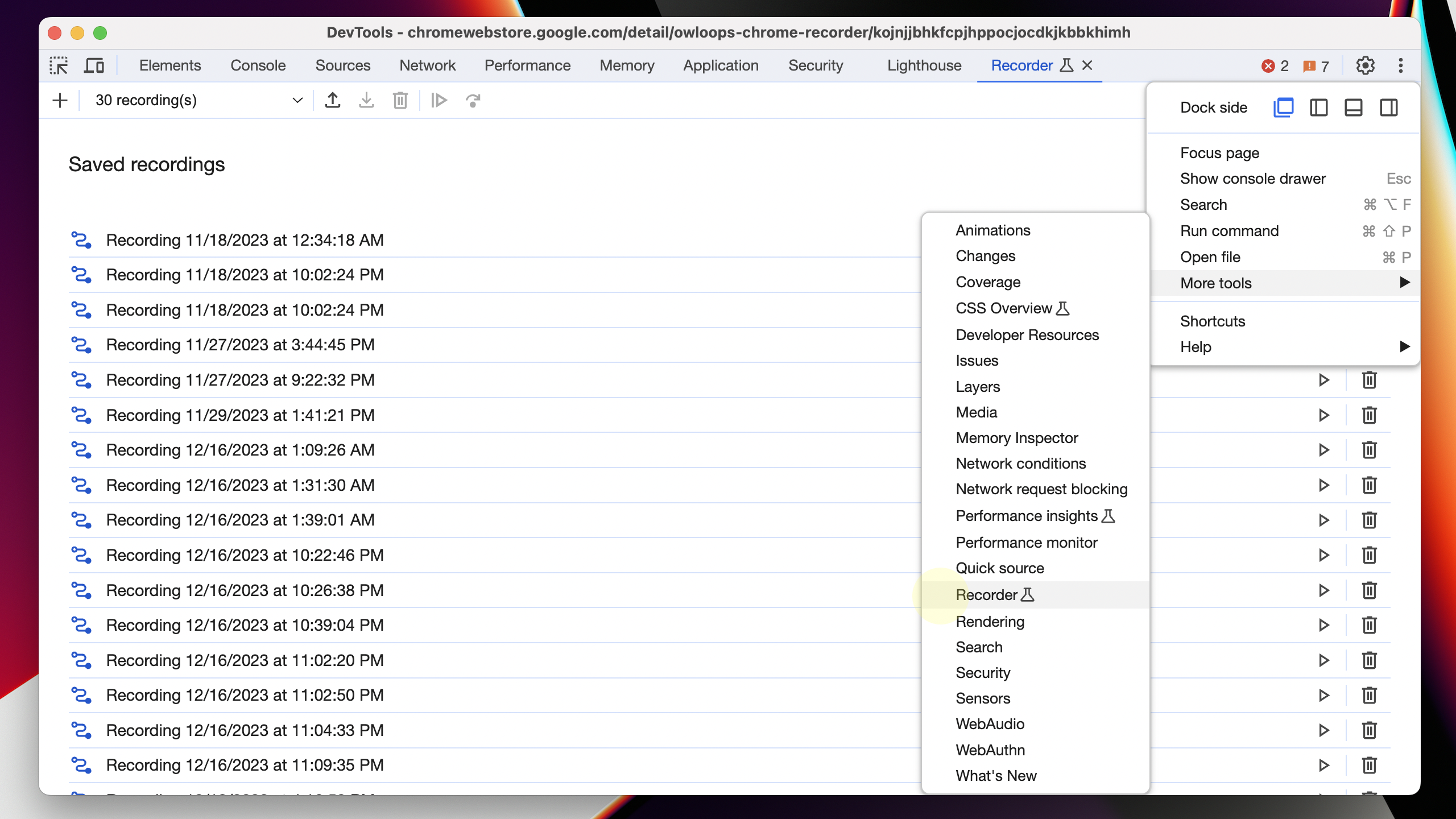Click the orange issues count badge
Screen dimensions: 1456x819
click(1316, 67)
